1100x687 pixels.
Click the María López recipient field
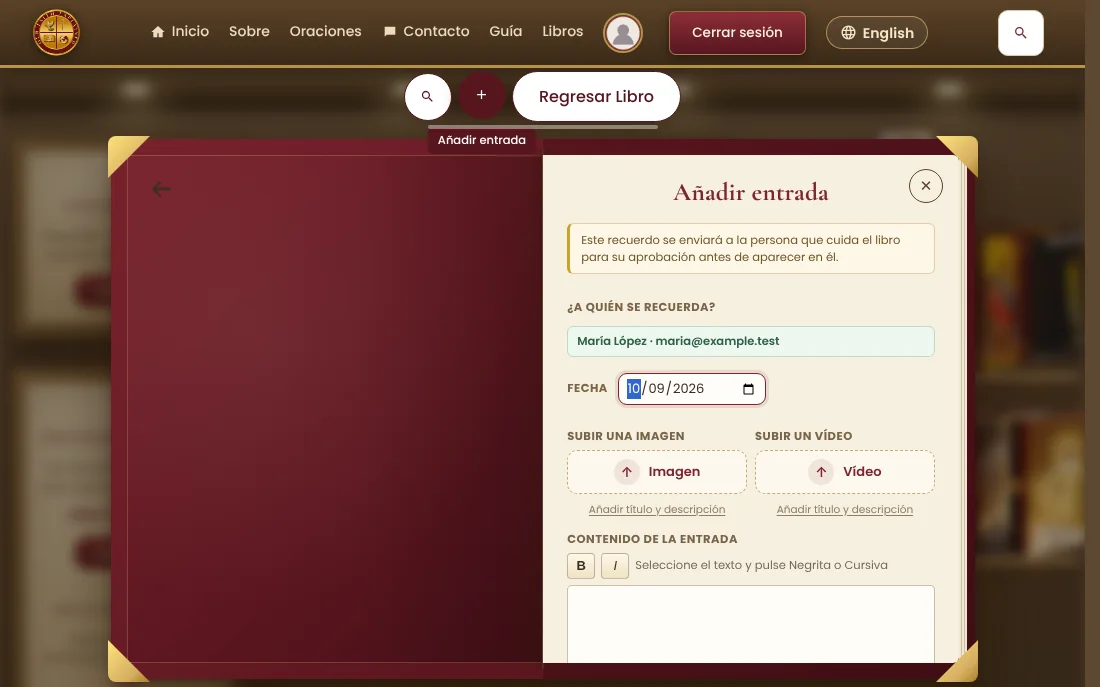click(x=751, y=341)
